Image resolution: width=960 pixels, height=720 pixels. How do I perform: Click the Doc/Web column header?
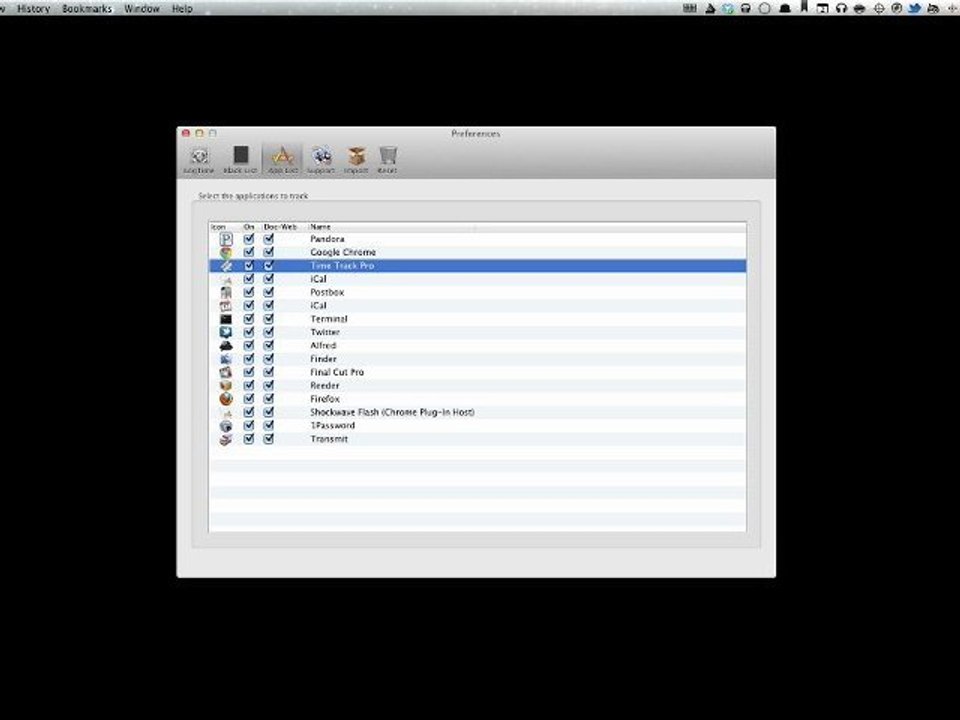(x=280, y=227)
